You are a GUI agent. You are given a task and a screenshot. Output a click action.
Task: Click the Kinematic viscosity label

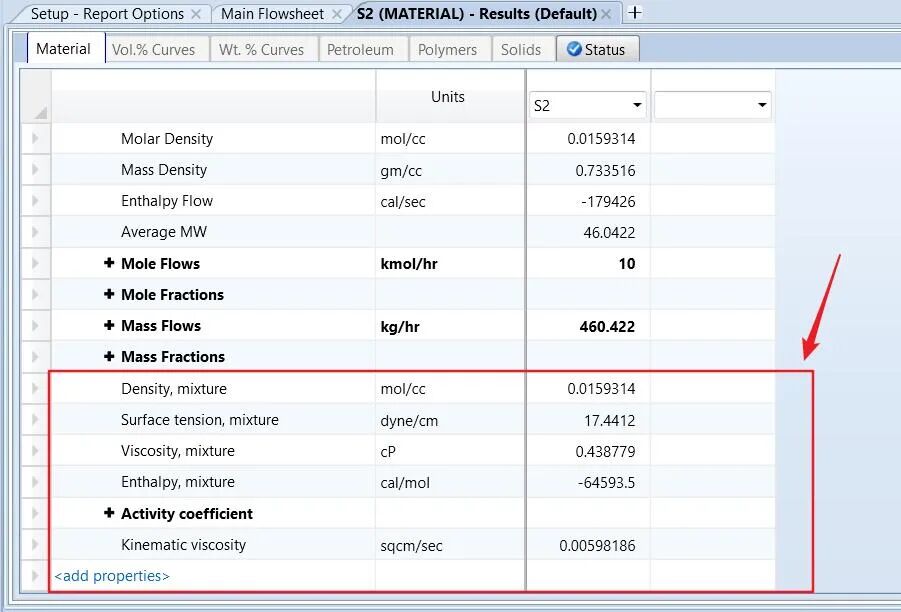pyautogui.click(x=183, y=544)
